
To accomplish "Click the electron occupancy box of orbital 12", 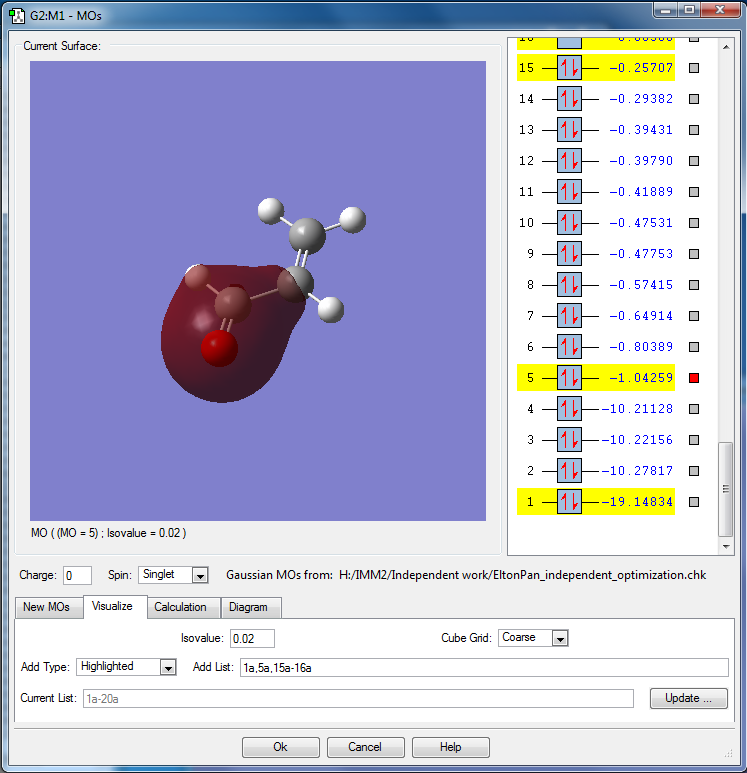I will (x=569, y=161).
